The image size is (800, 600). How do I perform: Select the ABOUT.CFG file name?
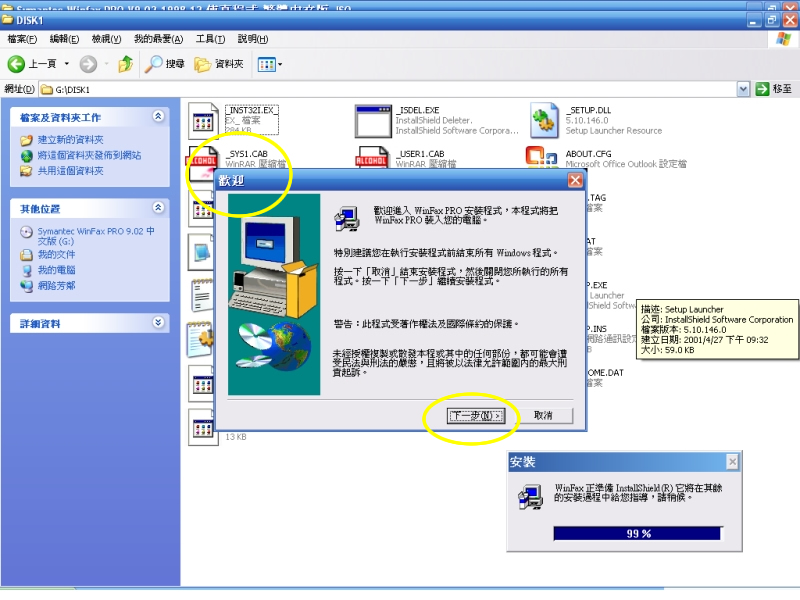pos(588,154)
